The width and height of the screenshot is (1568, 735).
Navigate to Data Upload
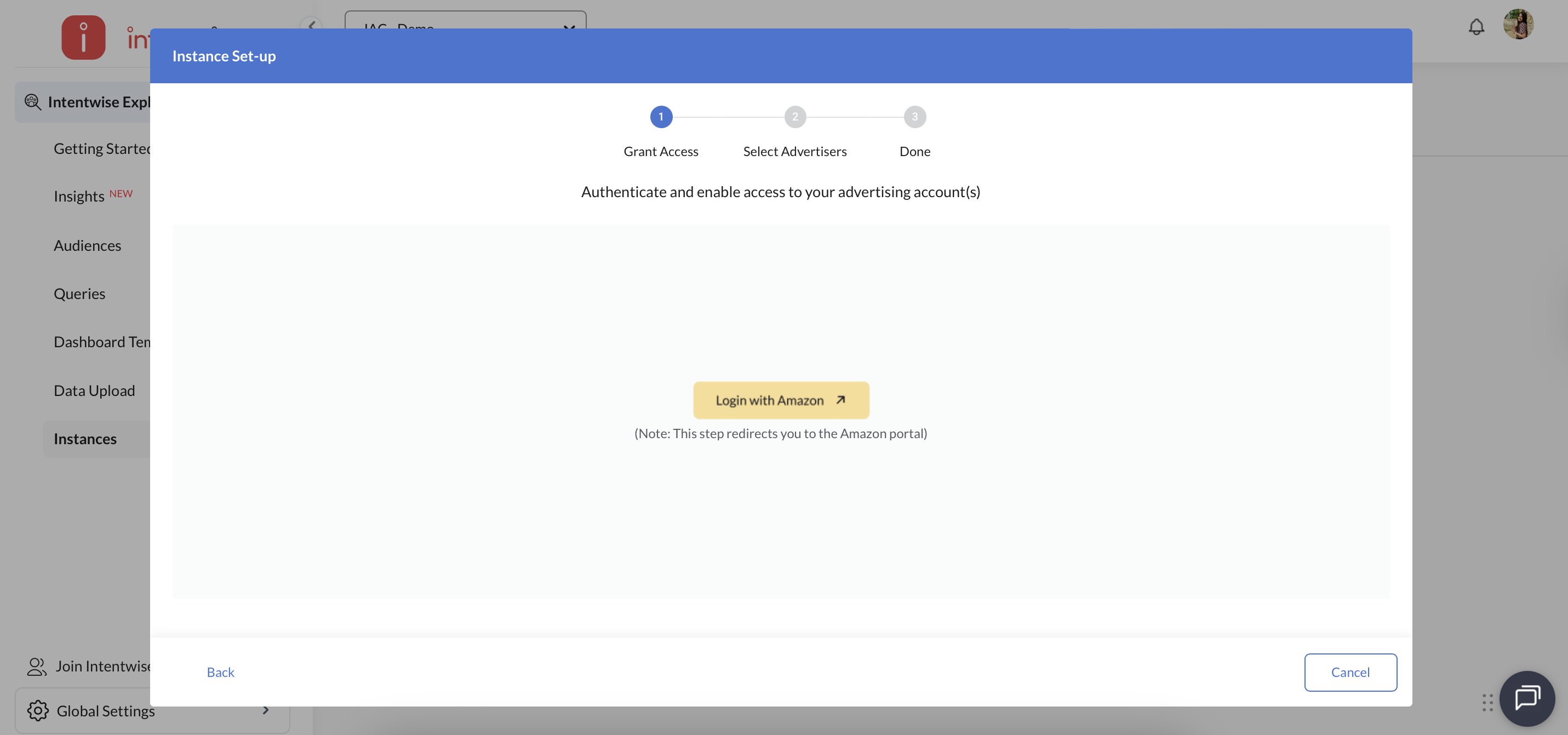click(x=94, y=391)
